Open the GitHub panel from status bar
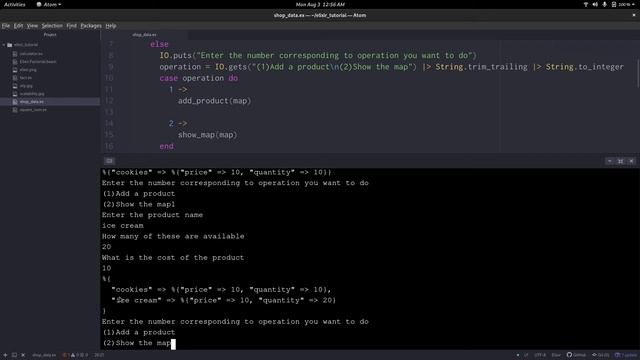Viewport: 640px width, 360px height. [576, 355]
